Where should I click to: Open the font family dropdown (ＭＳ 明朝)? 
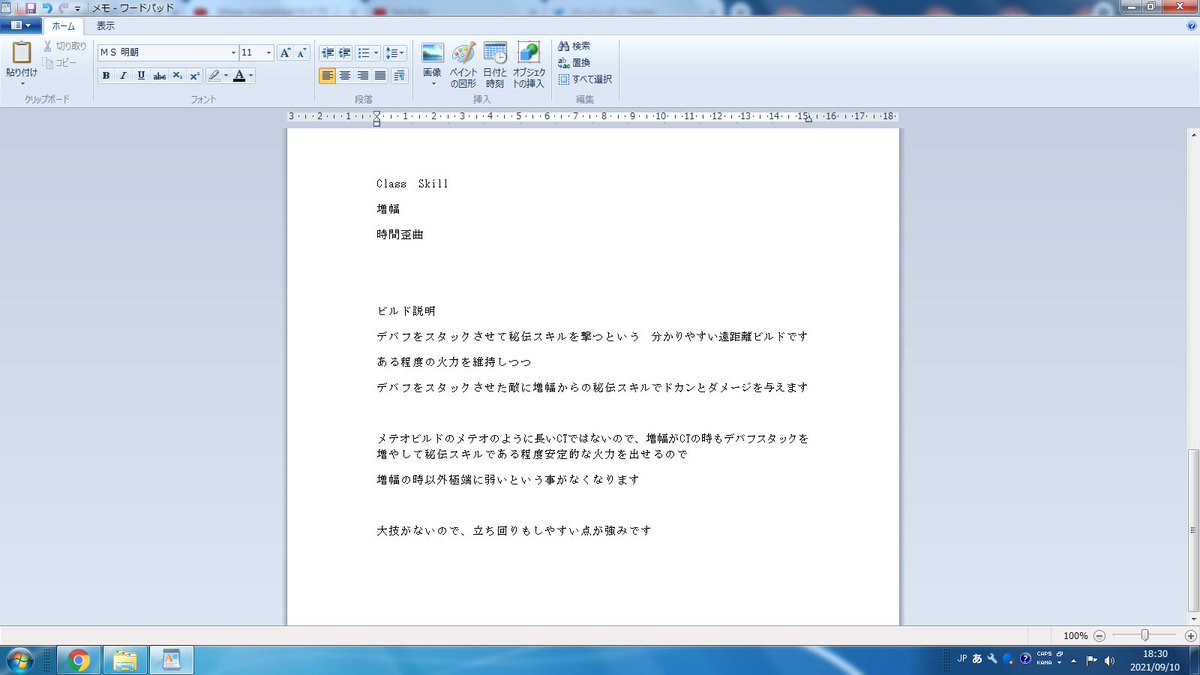click(233, 53)
